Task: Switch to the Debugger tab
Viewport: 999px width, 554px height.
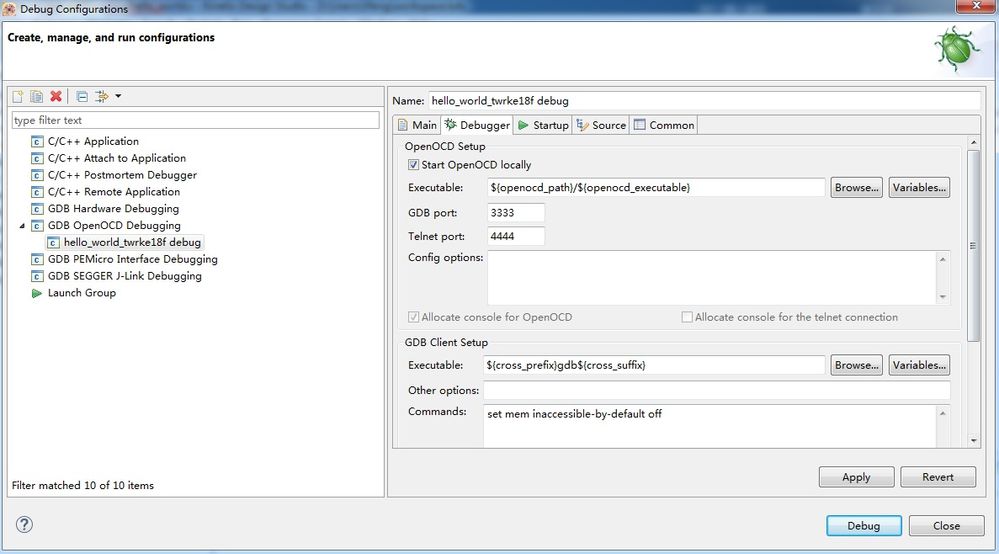Action: tap(477, 125)
